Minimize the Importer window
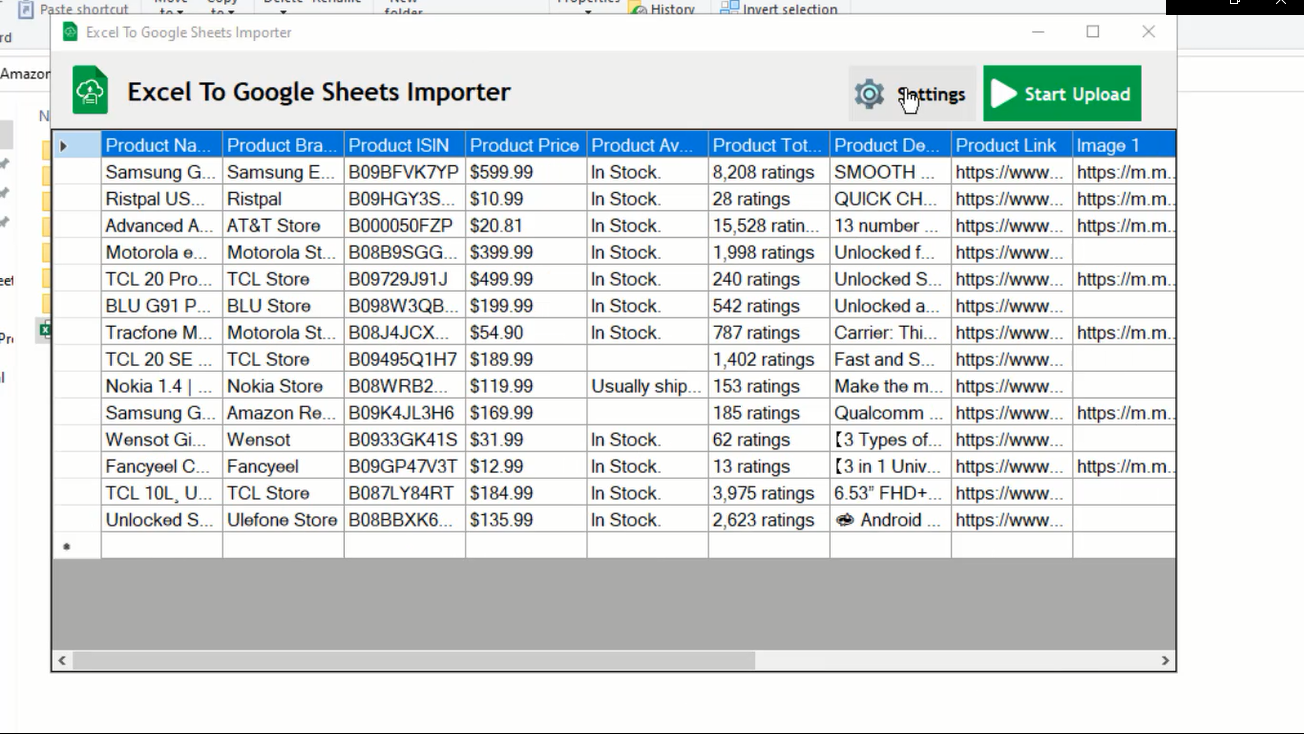 coord(1038,32)
